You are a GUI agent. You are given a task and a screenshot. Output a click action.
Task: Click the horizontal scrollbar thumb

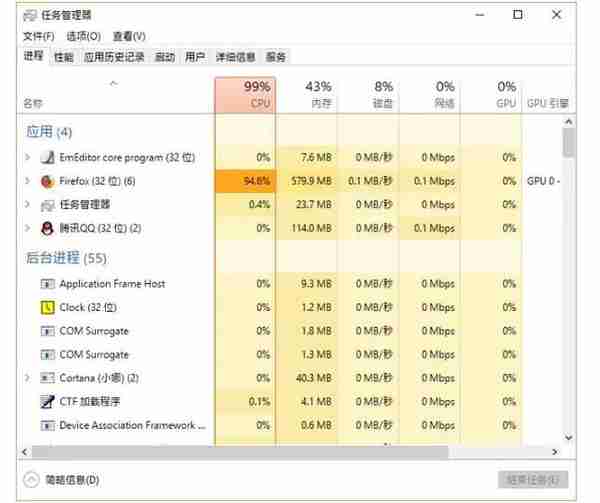(240, 452)
